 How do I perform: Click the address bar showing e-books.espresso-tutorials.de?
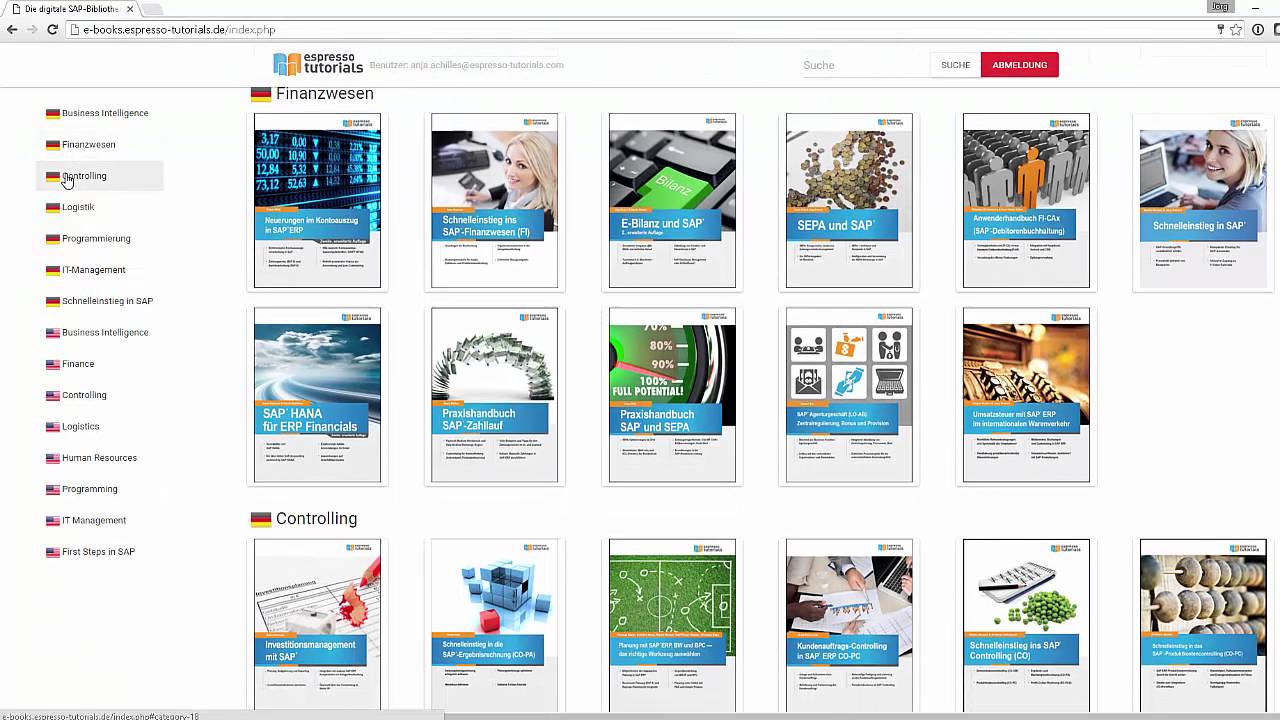click(640, 30)
